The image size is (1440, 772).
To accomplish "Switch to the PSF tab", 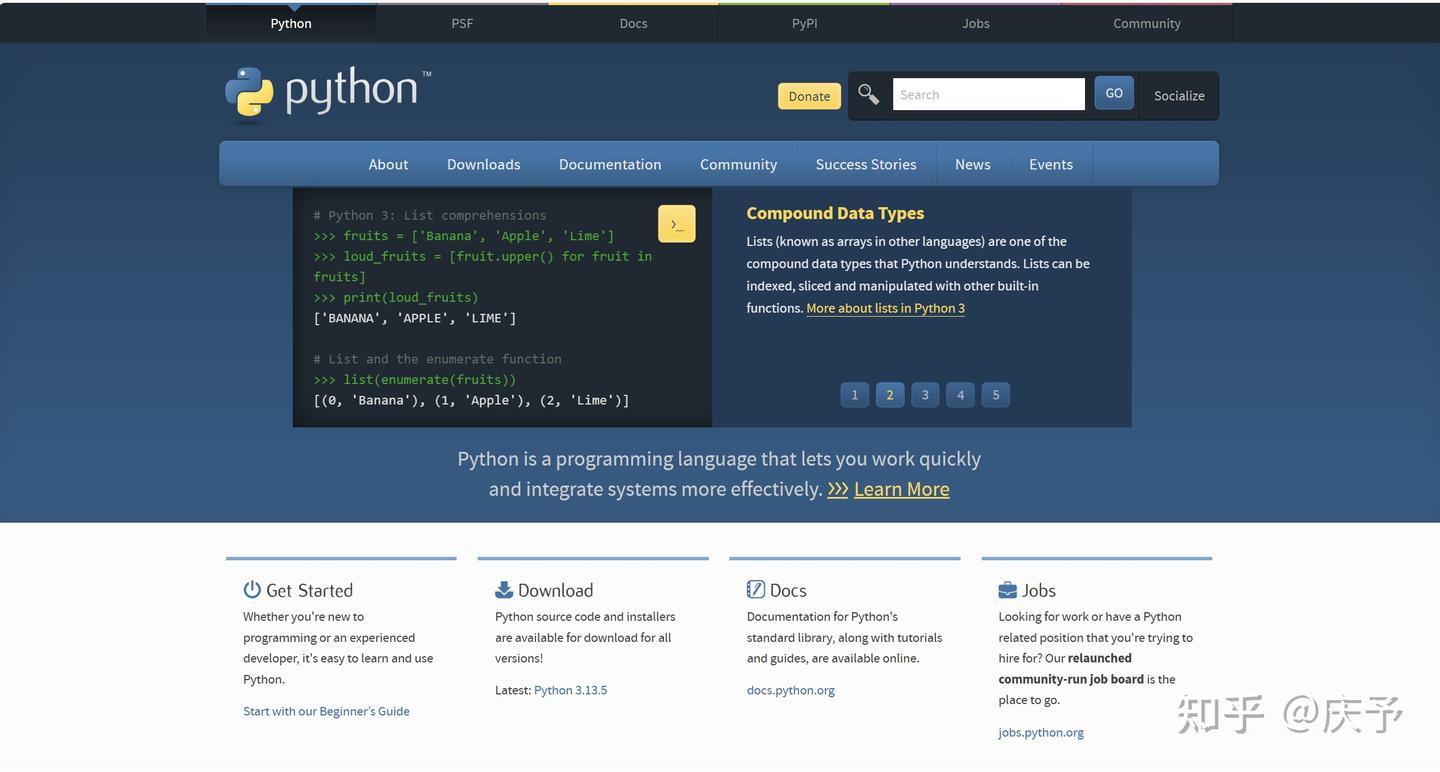I will 461,22.
